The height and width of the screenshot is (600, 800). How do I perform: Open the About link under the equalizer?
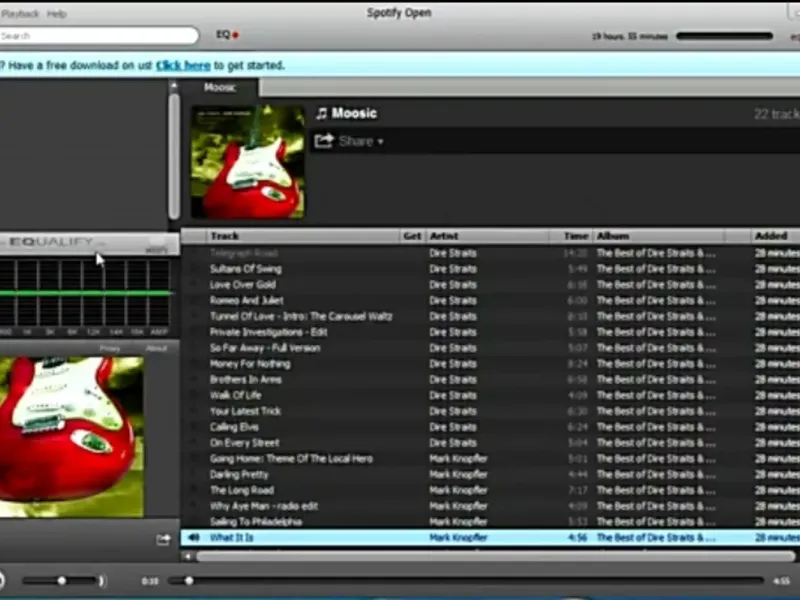click(x=156, y=348)
